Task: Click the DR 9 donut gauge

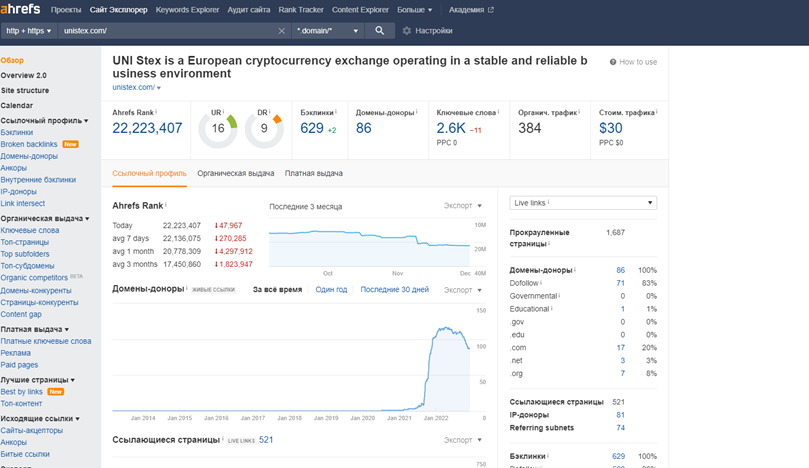Action: pos(264,128)
